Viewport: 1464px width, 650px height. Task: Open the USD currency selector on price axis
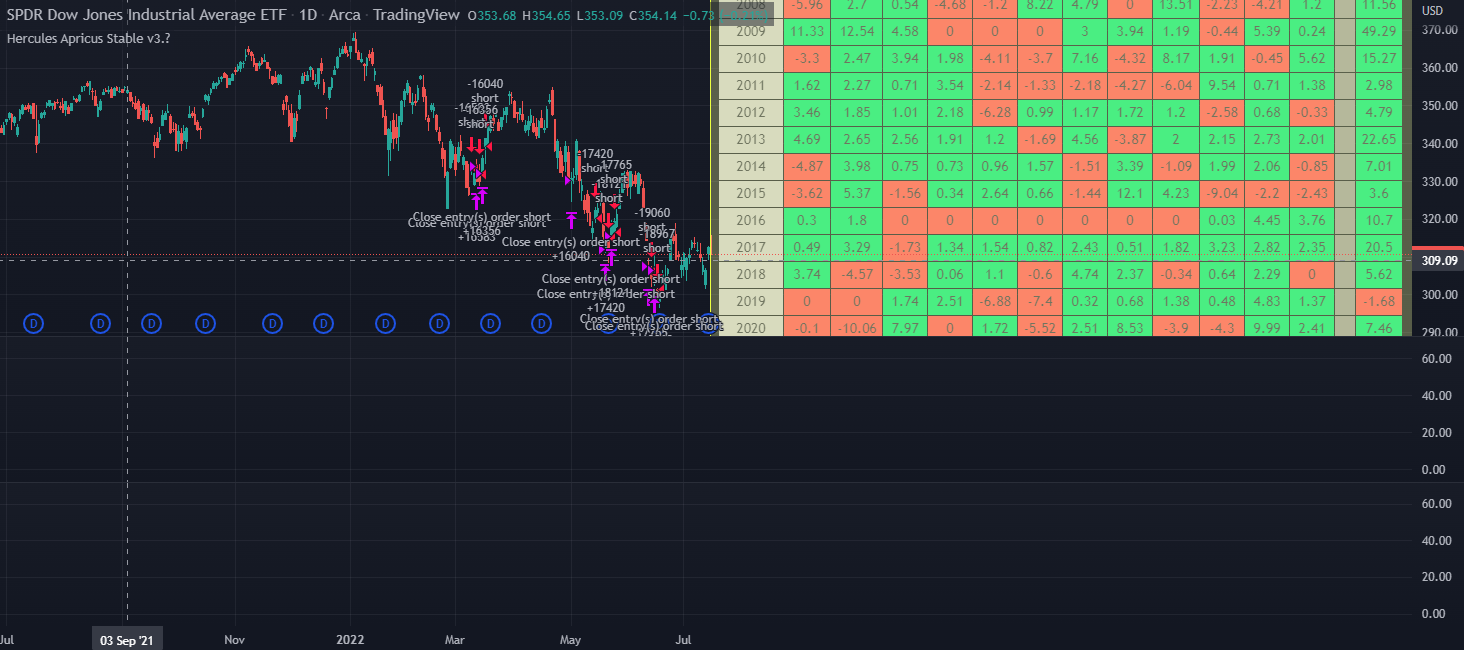(1432, 11)
